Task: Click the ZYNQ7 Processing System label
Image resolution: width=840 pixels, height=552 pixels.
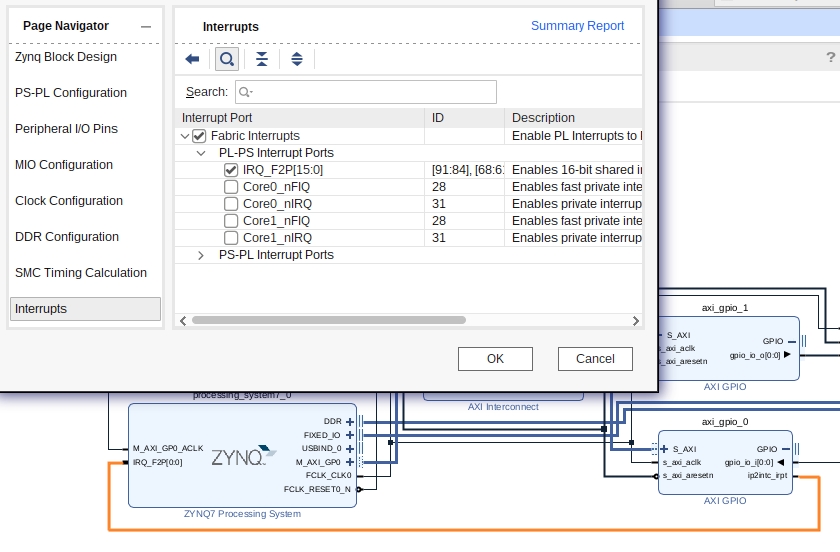Action: coord(242,513)
